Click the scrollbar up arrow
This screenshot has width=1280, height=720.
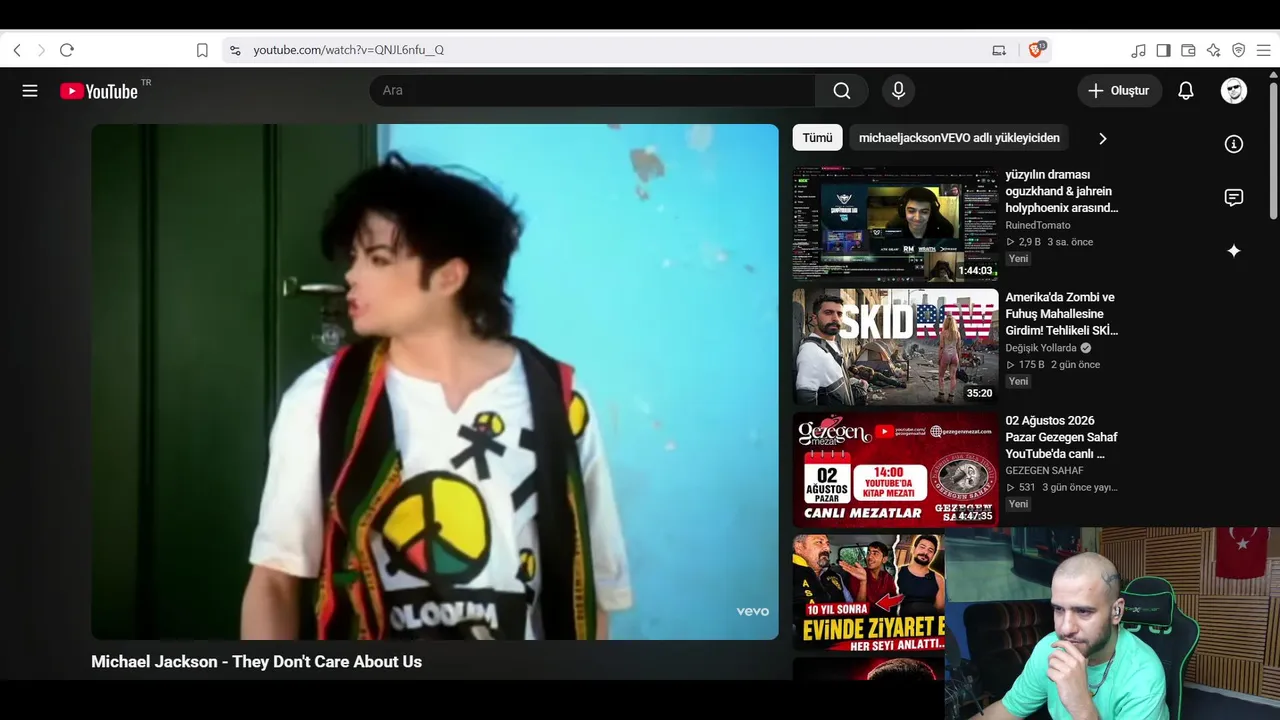coord(1273,74)
